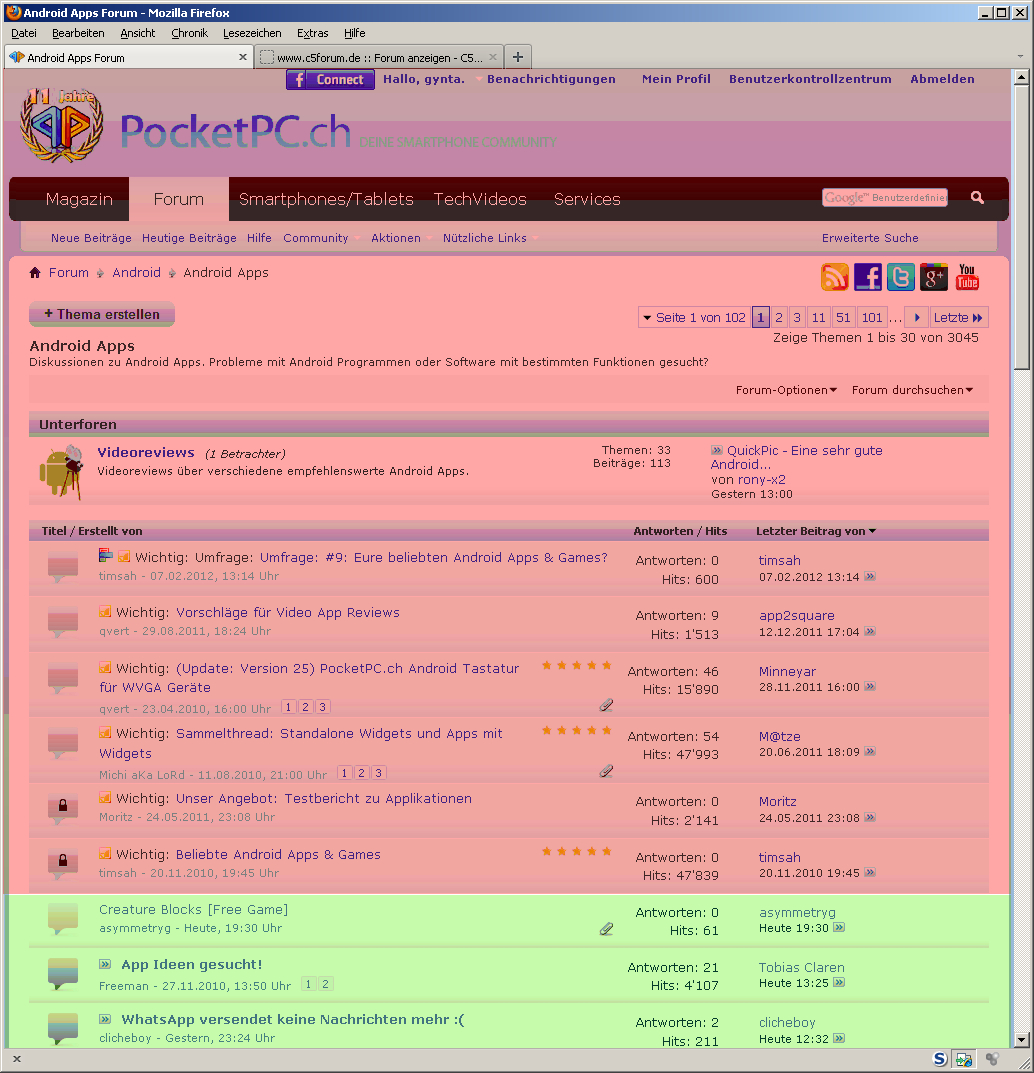Select the Magazin navigation tab

79,199
